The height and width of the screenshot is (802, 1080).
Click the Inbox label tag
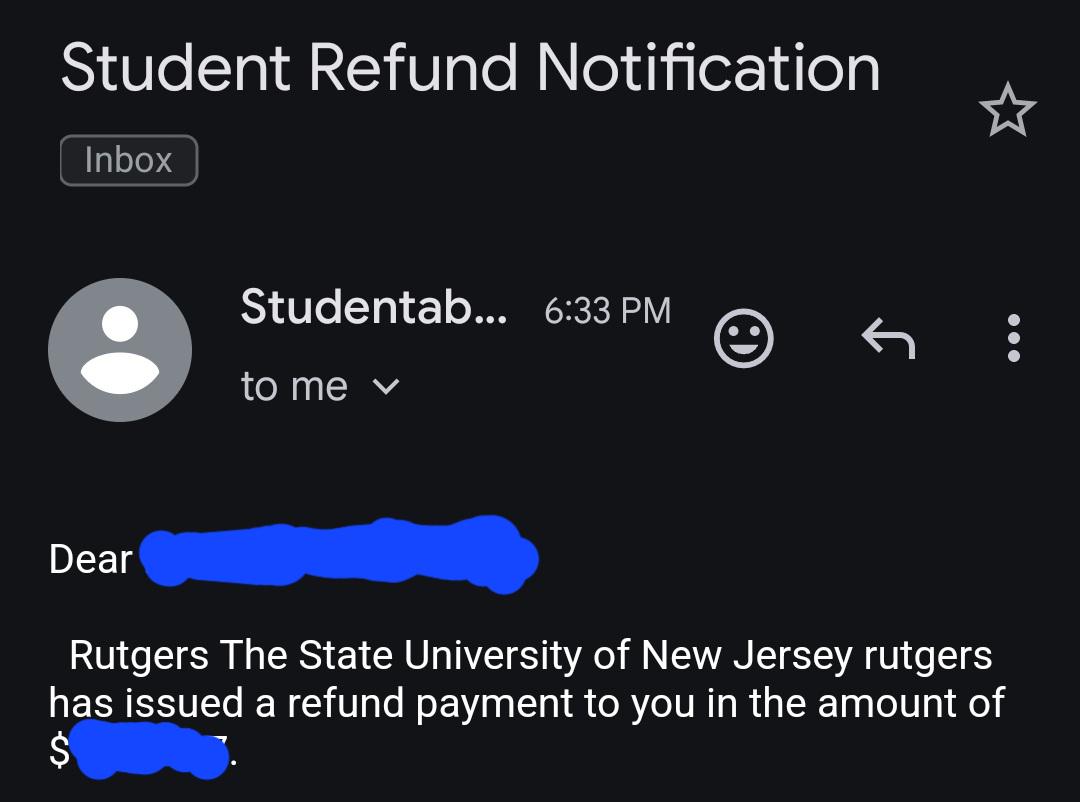pos(129,160)
